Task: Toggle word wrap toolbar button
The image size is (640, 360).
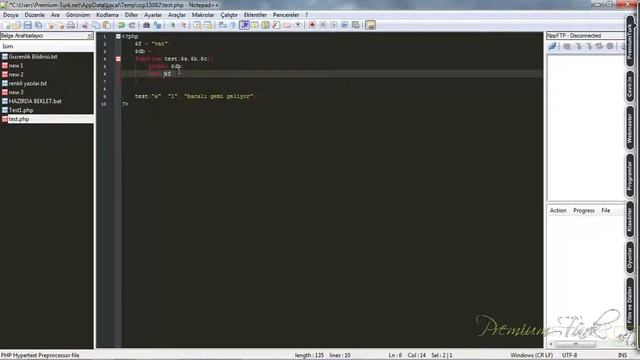Action: 222,25
